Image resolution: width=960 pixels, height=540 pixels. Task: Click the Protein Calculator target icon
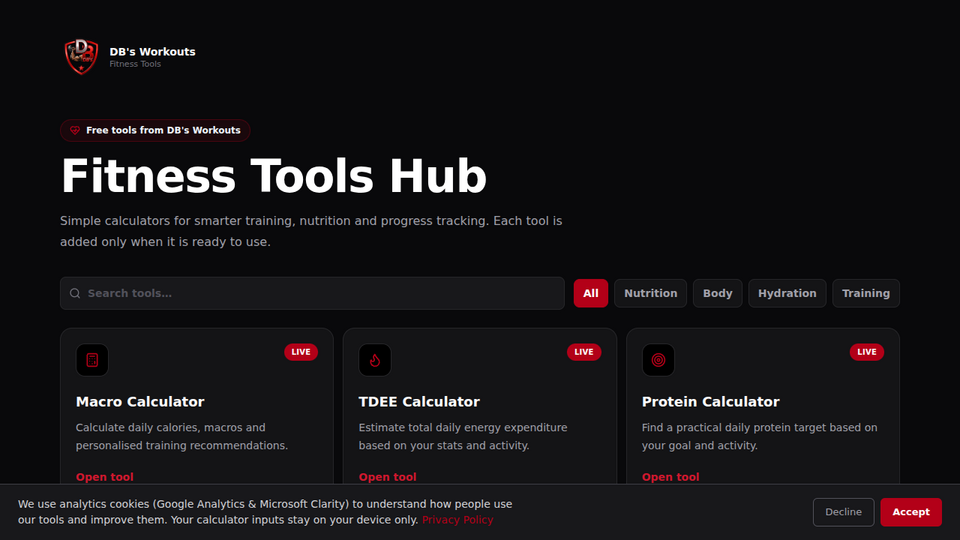(658, 360)
